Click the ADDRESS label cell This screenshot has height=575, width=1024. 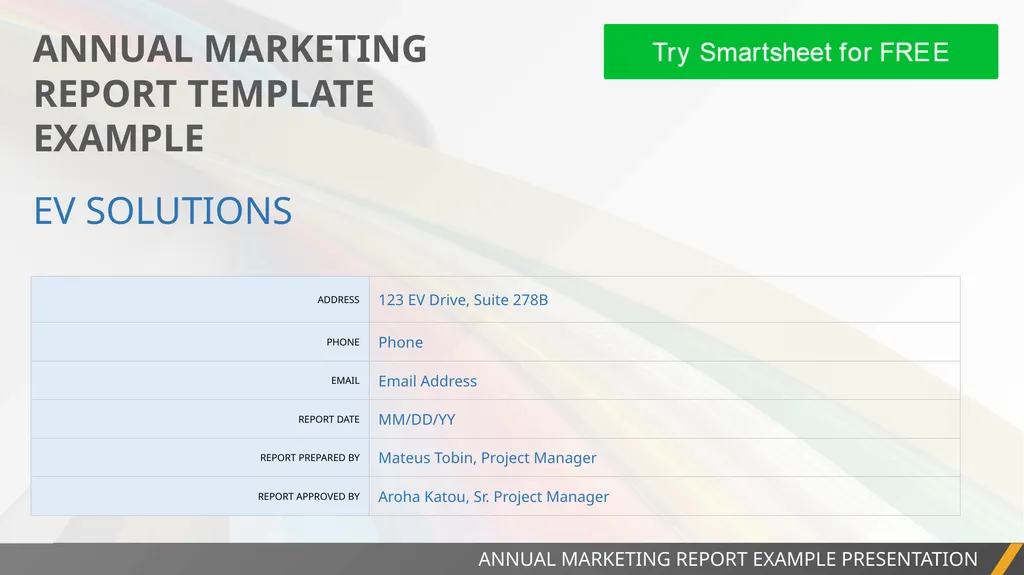coord(200,299)
